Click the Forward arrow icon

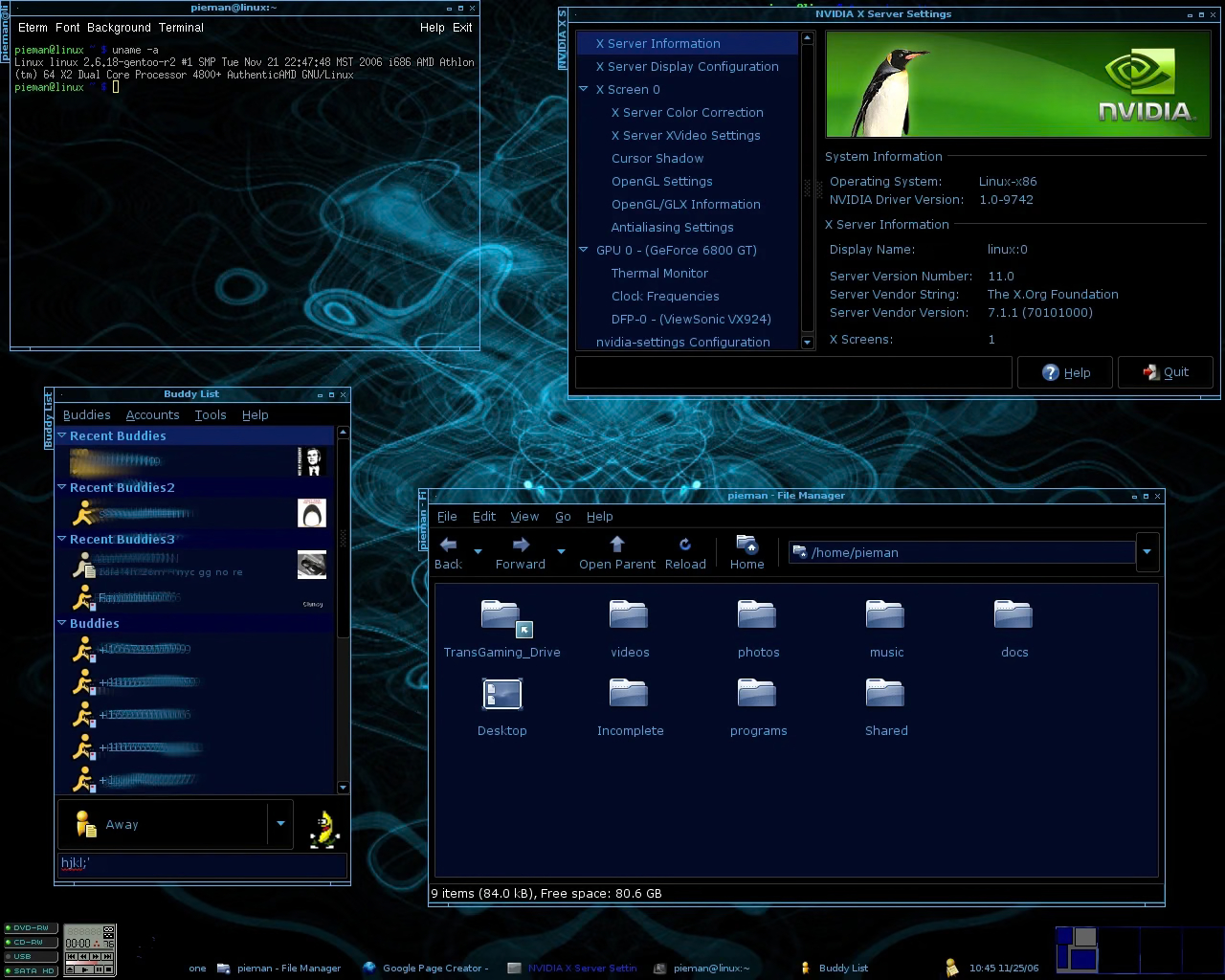coord(521,545)
